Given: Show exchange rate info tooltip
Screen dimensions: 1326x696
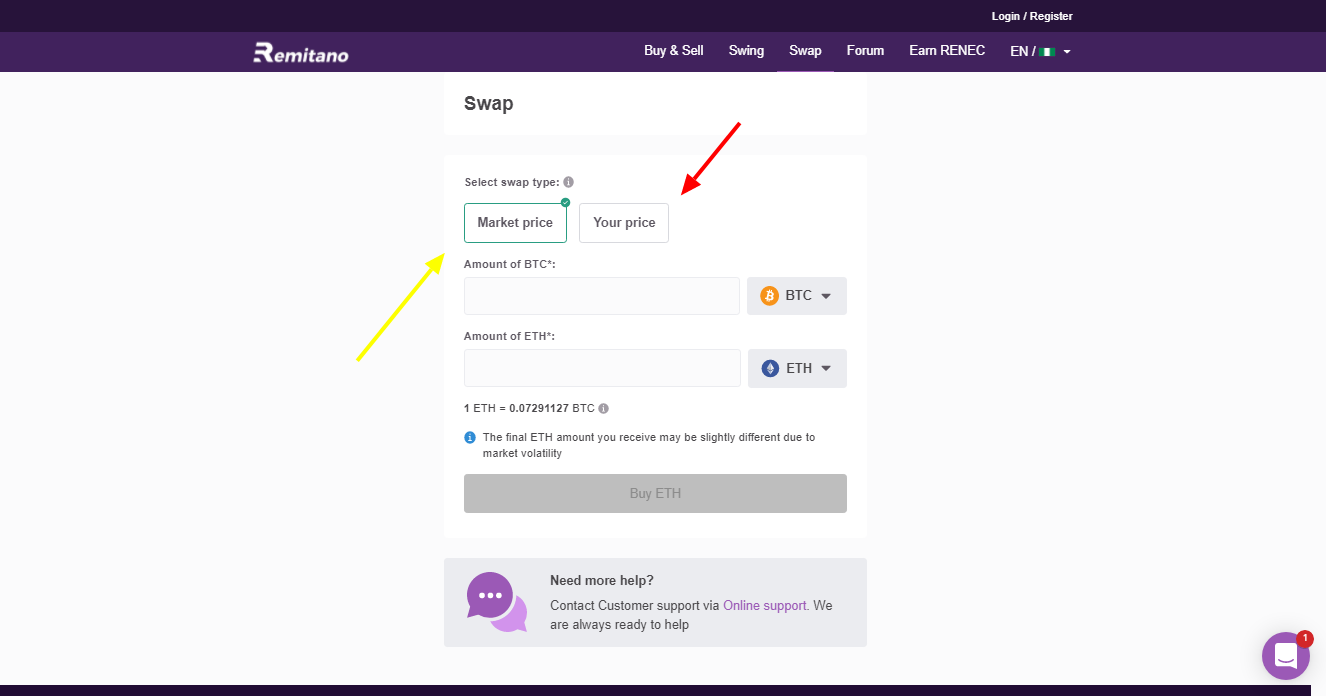Looking at the screenshot, I should point(603,408).
